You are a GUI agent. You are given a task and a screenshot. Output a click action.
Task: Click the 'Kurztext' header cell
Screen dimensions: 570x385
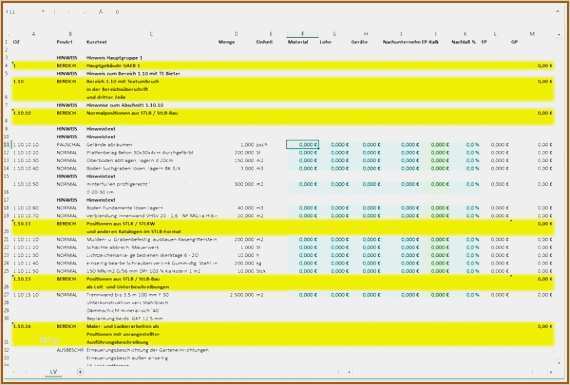pyautogui.click(x=97, y=42)
